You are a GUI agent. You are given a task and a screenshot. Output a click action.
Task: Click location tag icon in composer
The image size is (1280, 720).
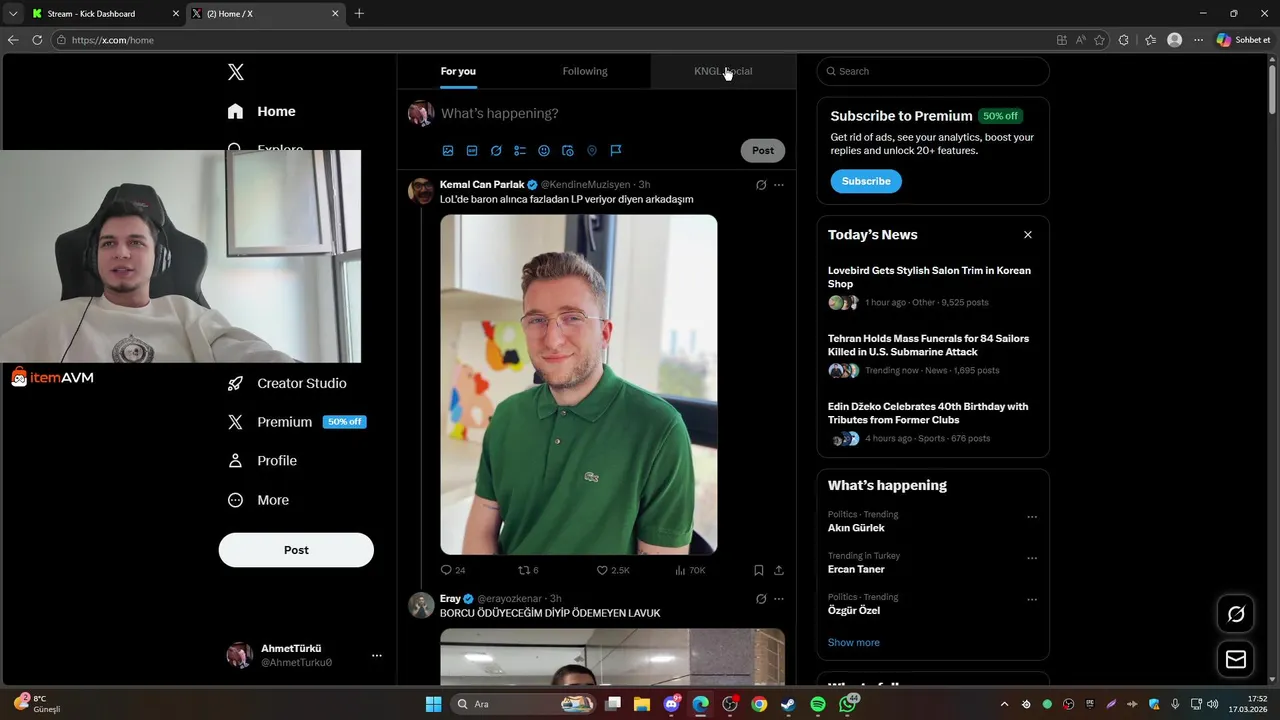pyautogui.click(x=592, y=151)
